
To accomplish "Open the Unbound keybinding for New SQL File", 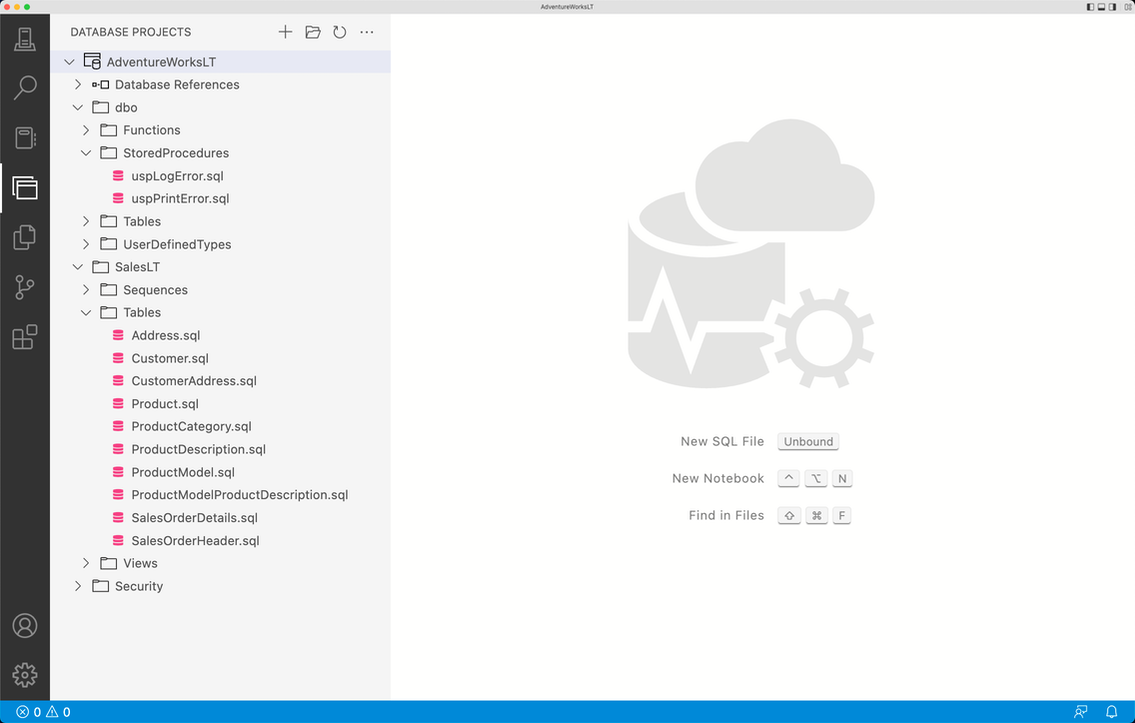I will point(808,441).
